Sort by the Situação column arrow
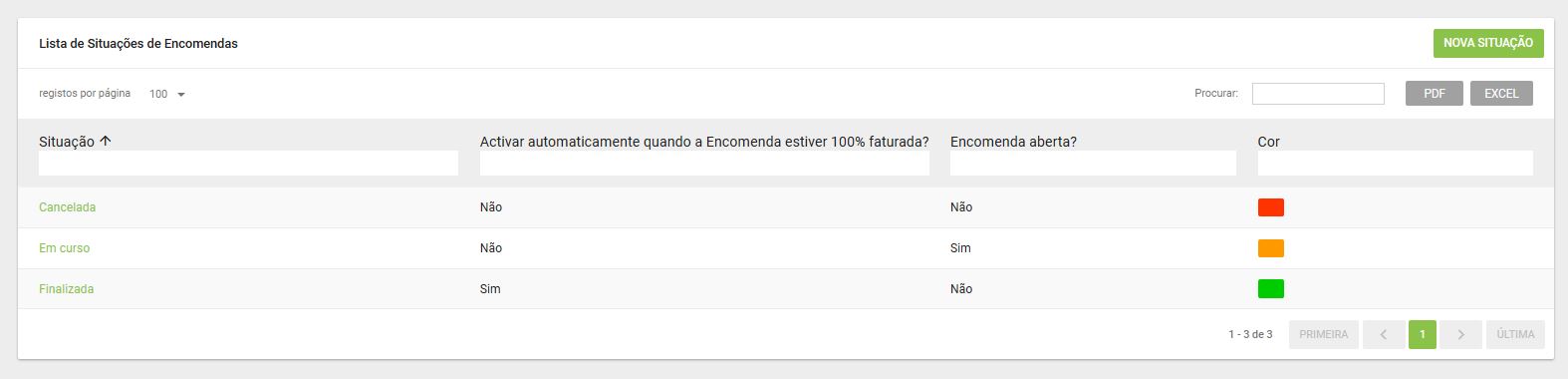 click(x=106, y=142)
